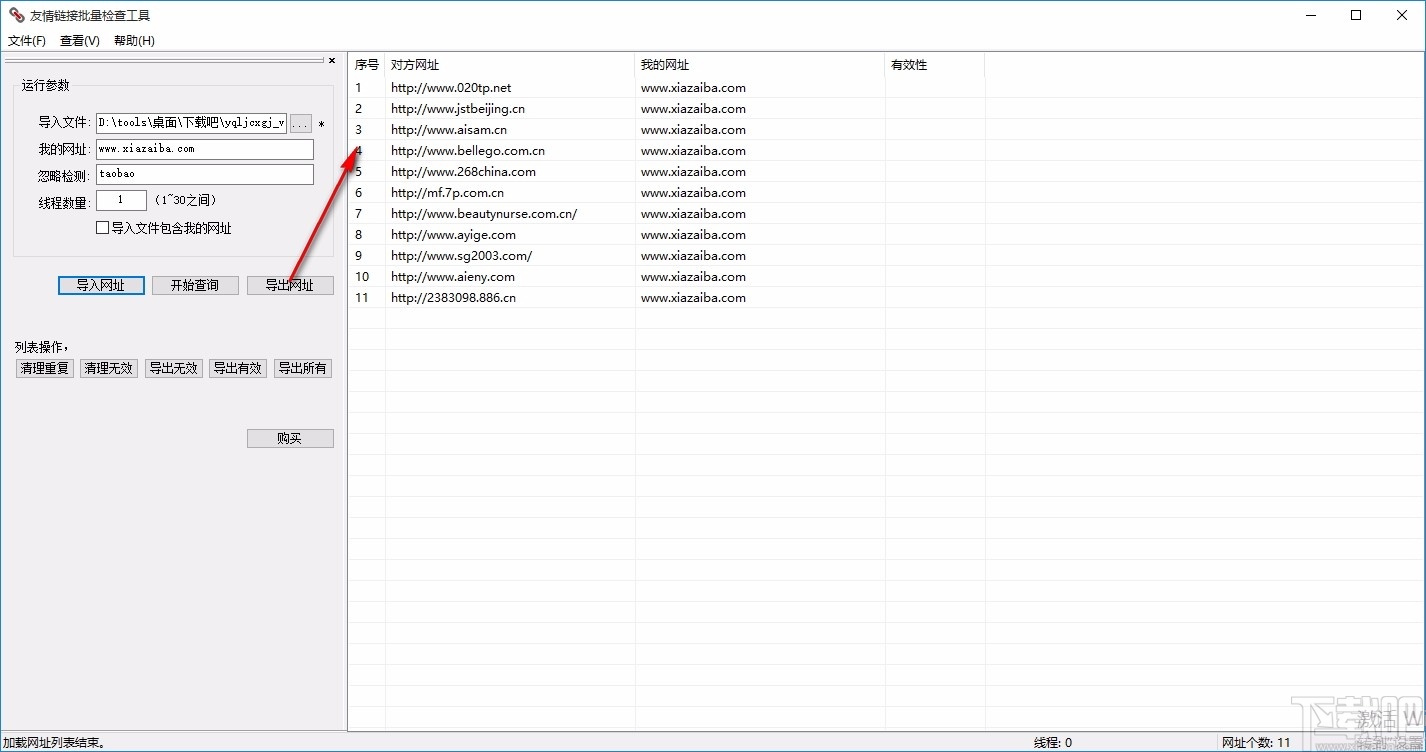Click the 忽略检测 input field
This screenshot has height=752, width=1426.
tap(205, 174)
